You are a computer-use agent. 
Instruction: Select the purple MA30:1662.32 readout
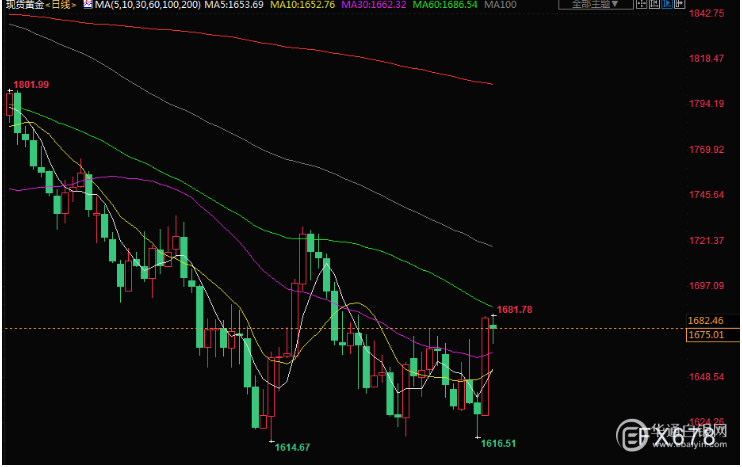tap(374, 5)
